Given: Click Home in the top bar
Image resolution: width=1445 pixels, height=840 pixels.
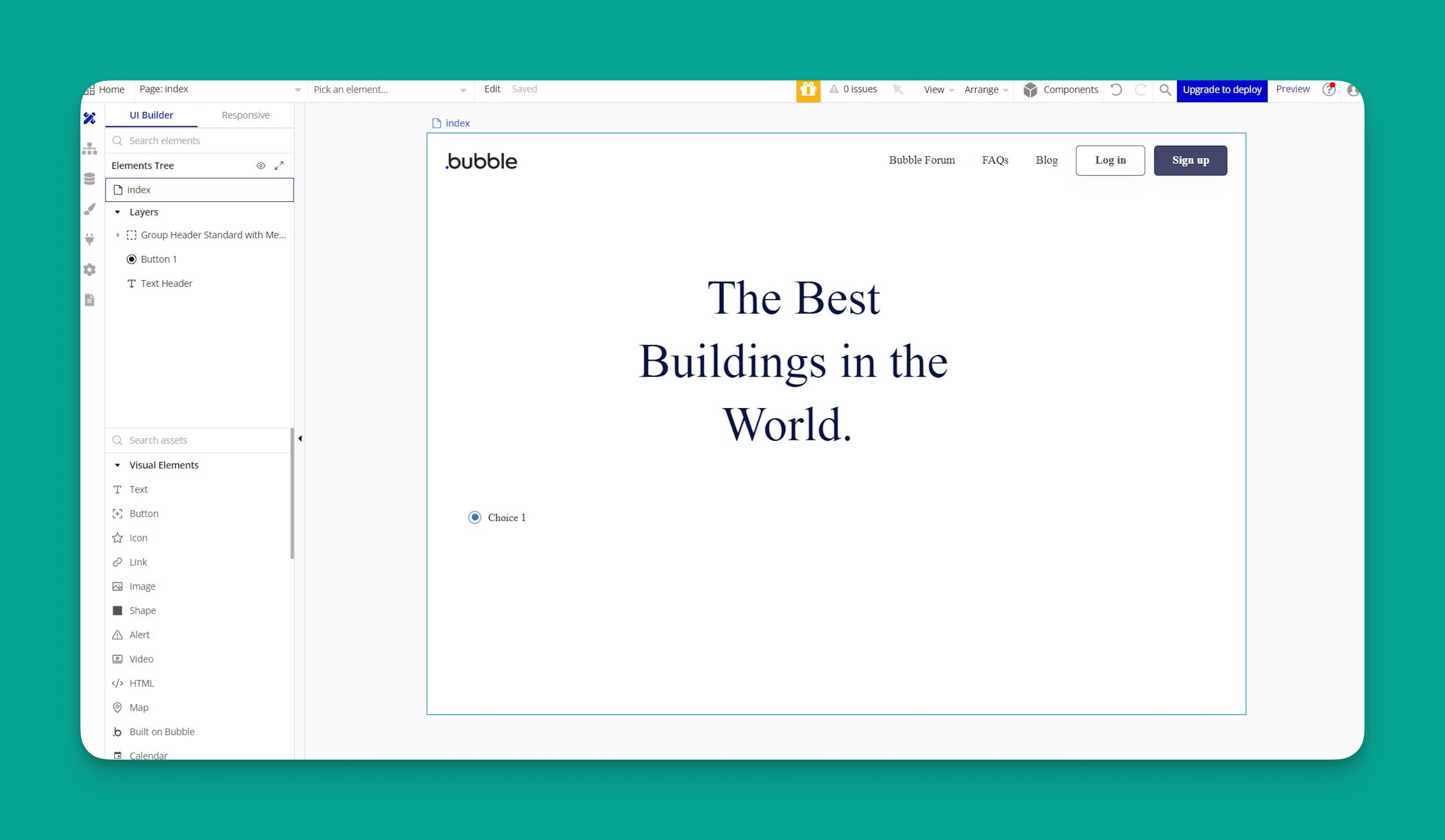Looking at the screenshot, I should (x=112, y=89).
